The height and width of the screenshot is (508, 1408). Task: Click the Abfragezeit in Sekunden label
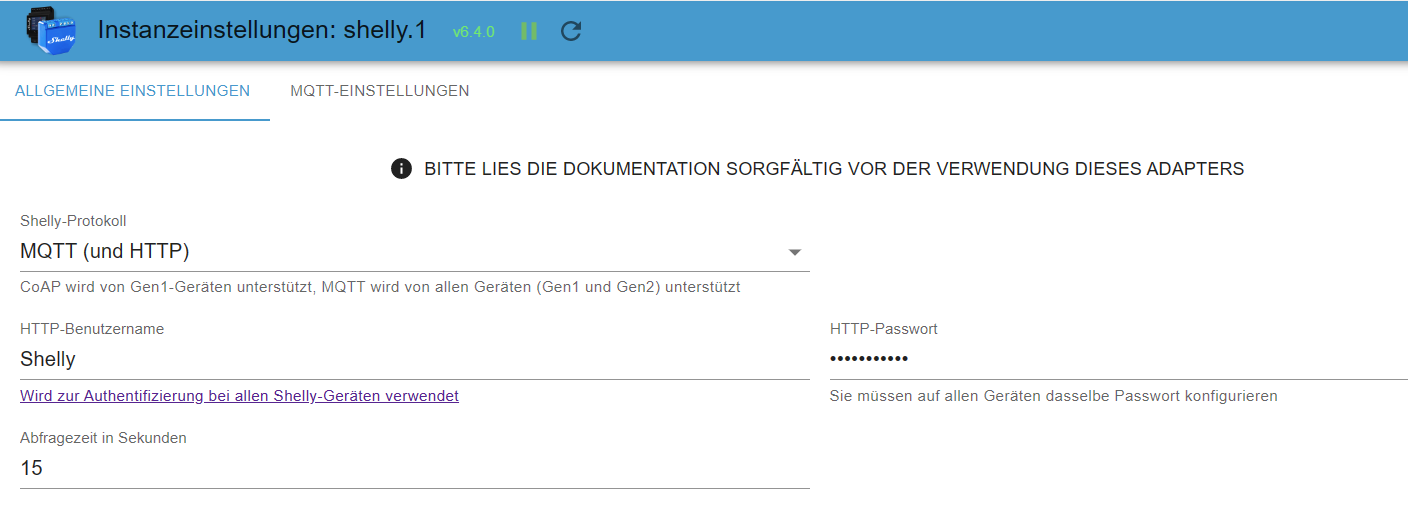coord(103,438)
